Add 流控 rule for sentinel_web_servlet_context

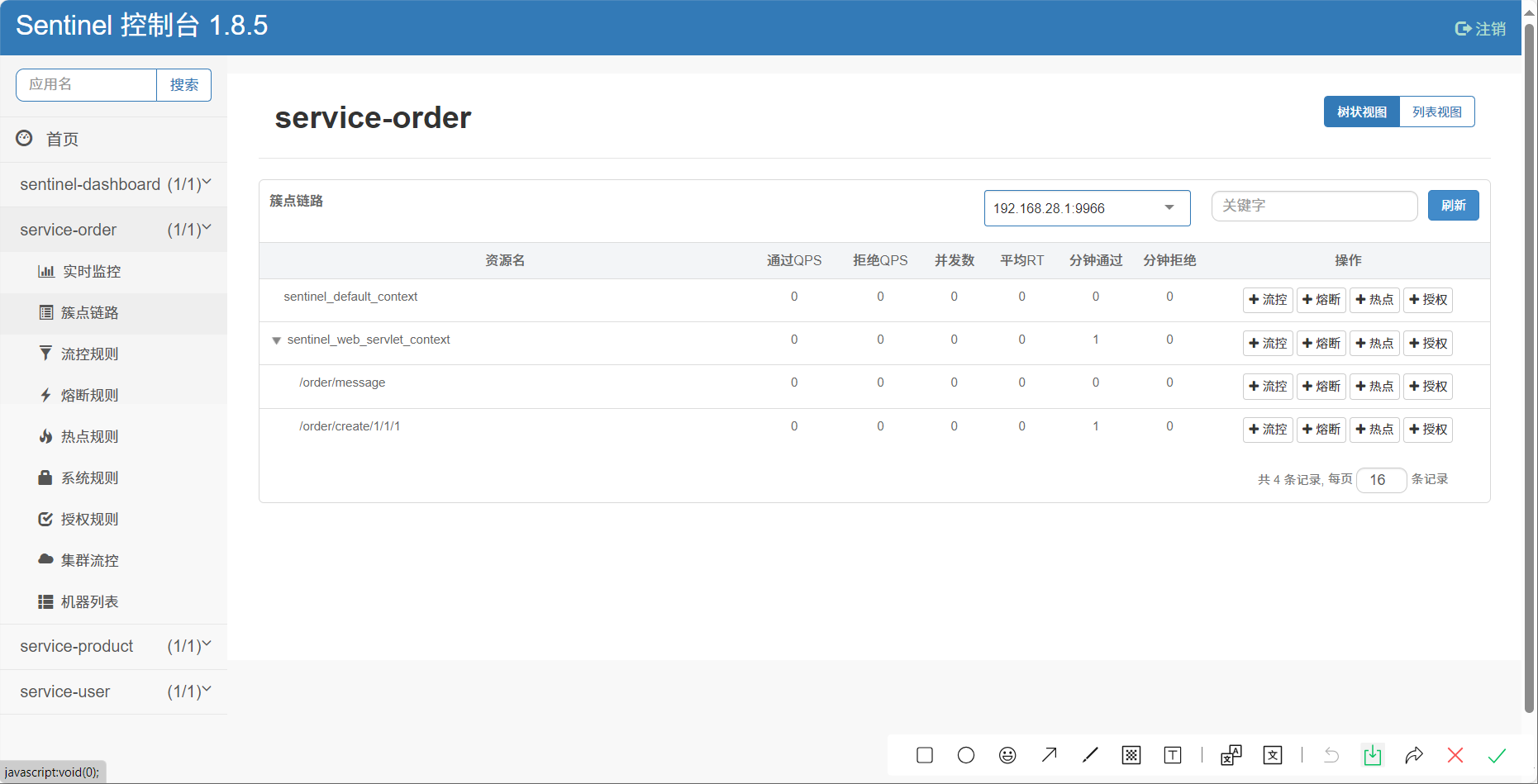1268,344
